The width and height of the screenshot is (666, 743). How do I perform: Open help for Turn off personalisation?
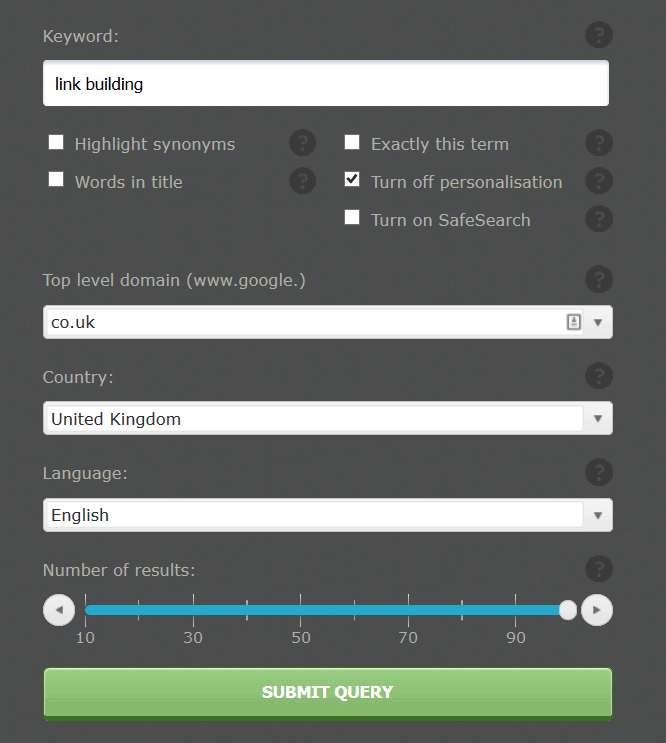[x=599, y=181]
